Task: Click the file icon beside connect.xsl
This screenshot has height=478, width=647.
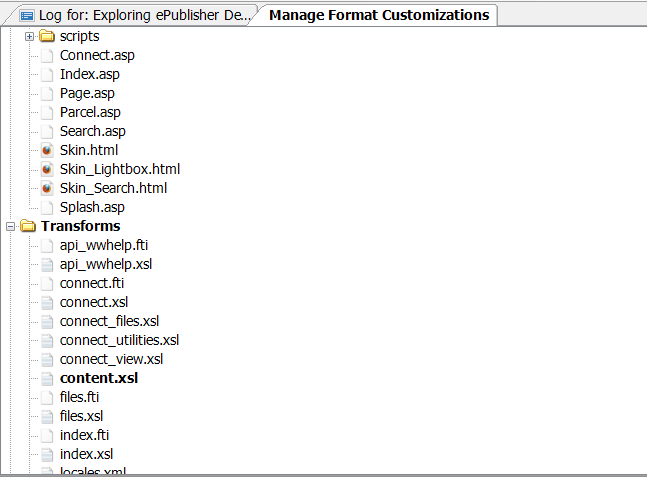Action: click(47, 302)
